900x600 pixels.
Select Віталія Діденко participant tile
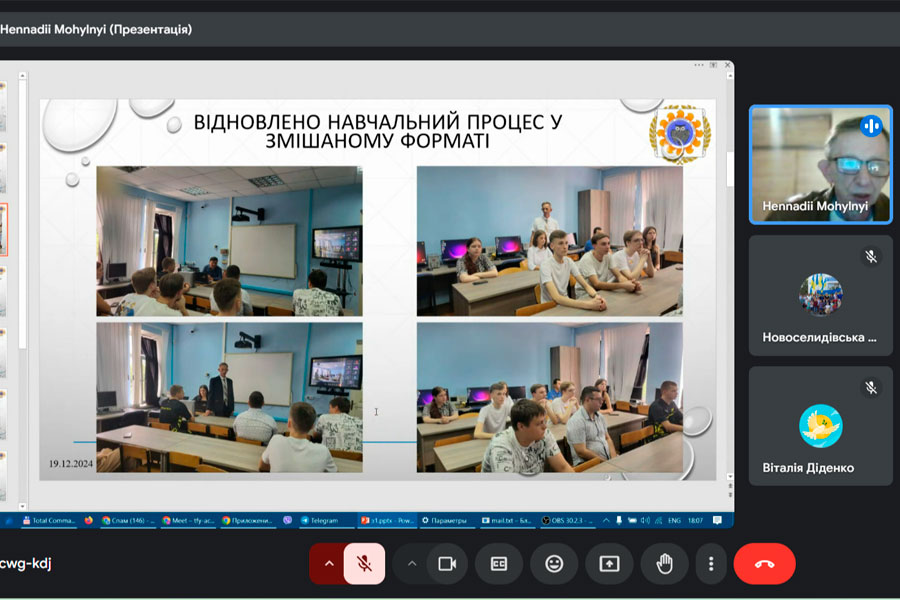point(821,426)
